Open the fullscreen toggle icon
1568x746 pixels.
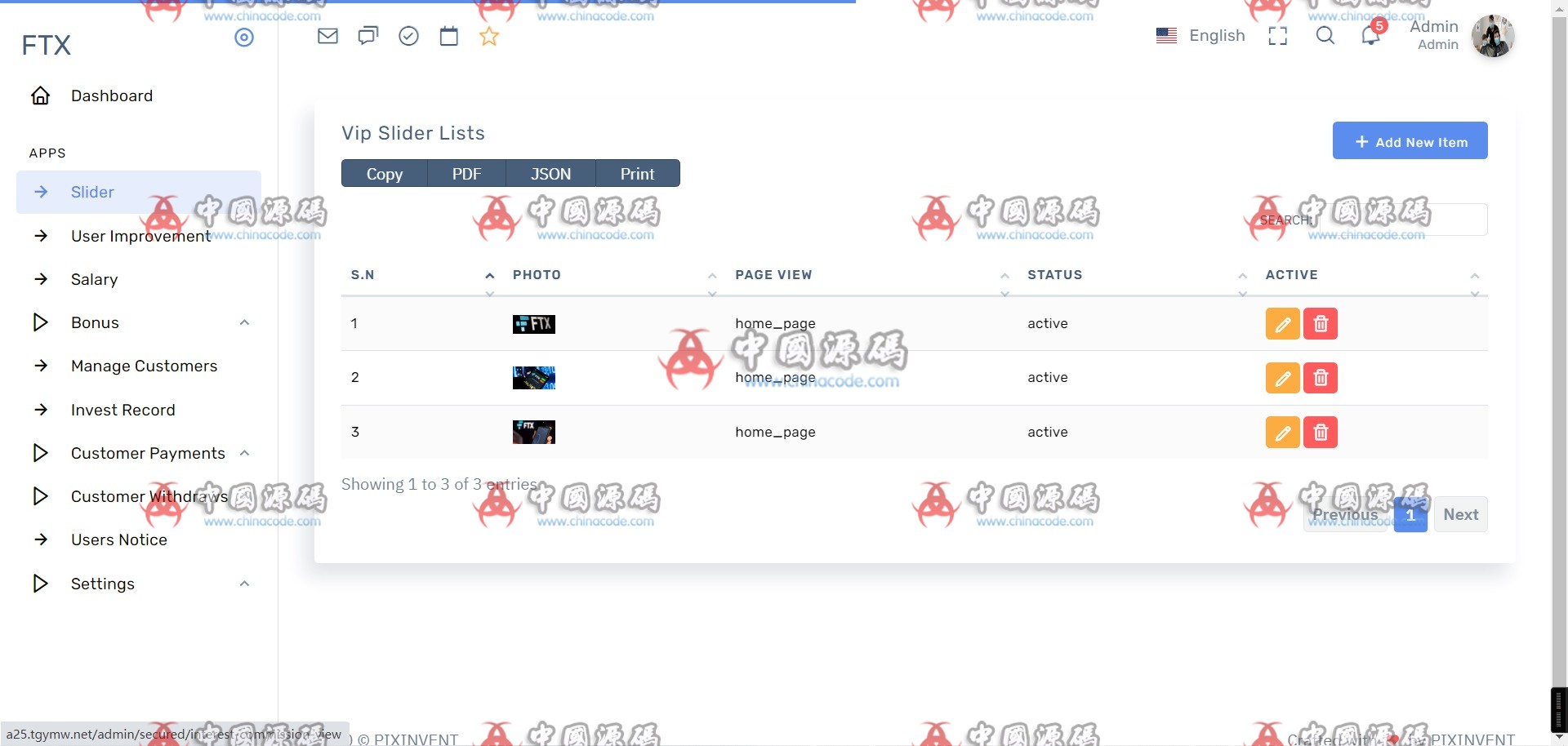click(1277, 35)
